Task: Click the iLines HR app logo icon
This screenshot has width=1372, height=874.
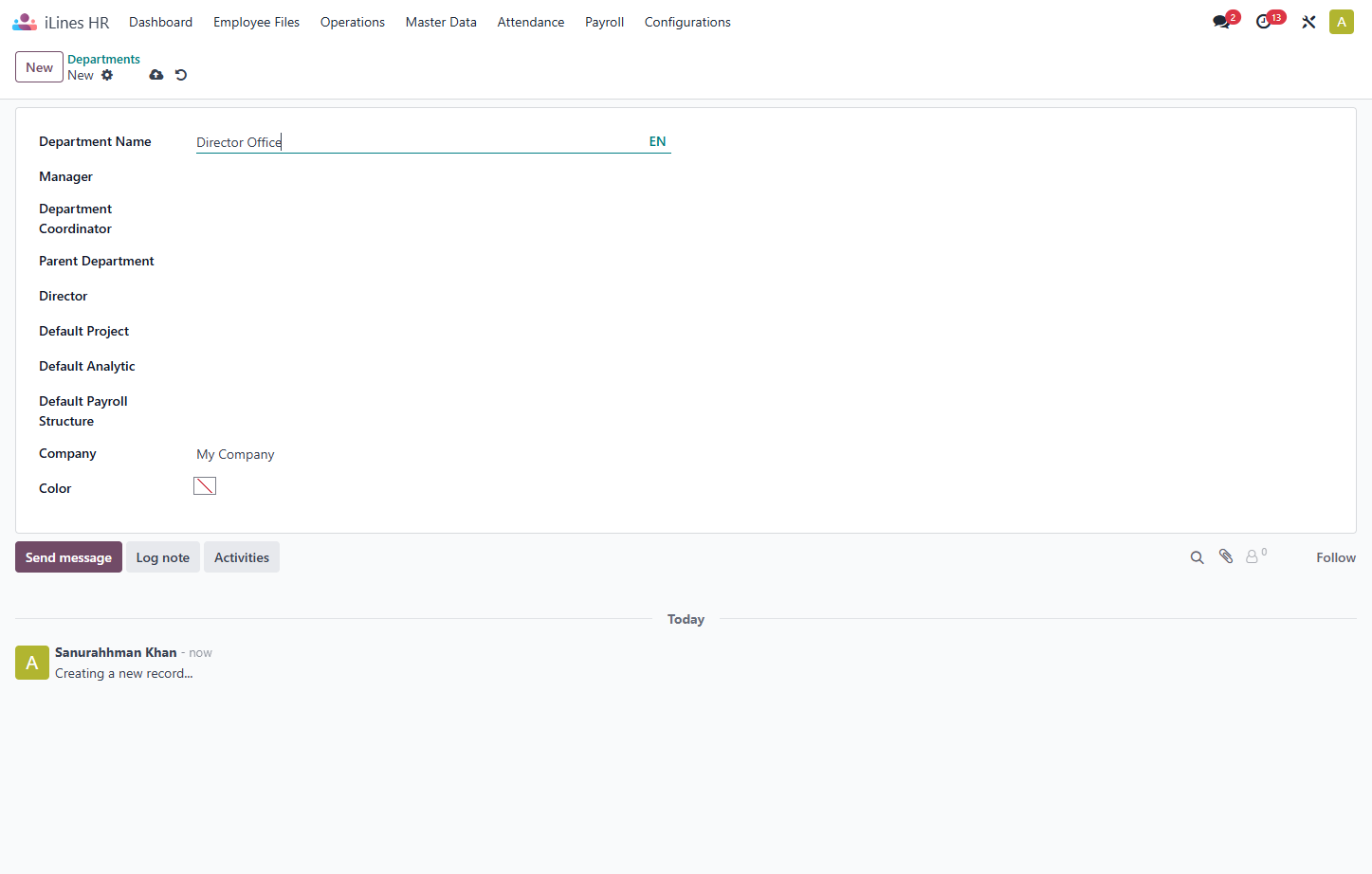Action: click(x=25, y=22)
